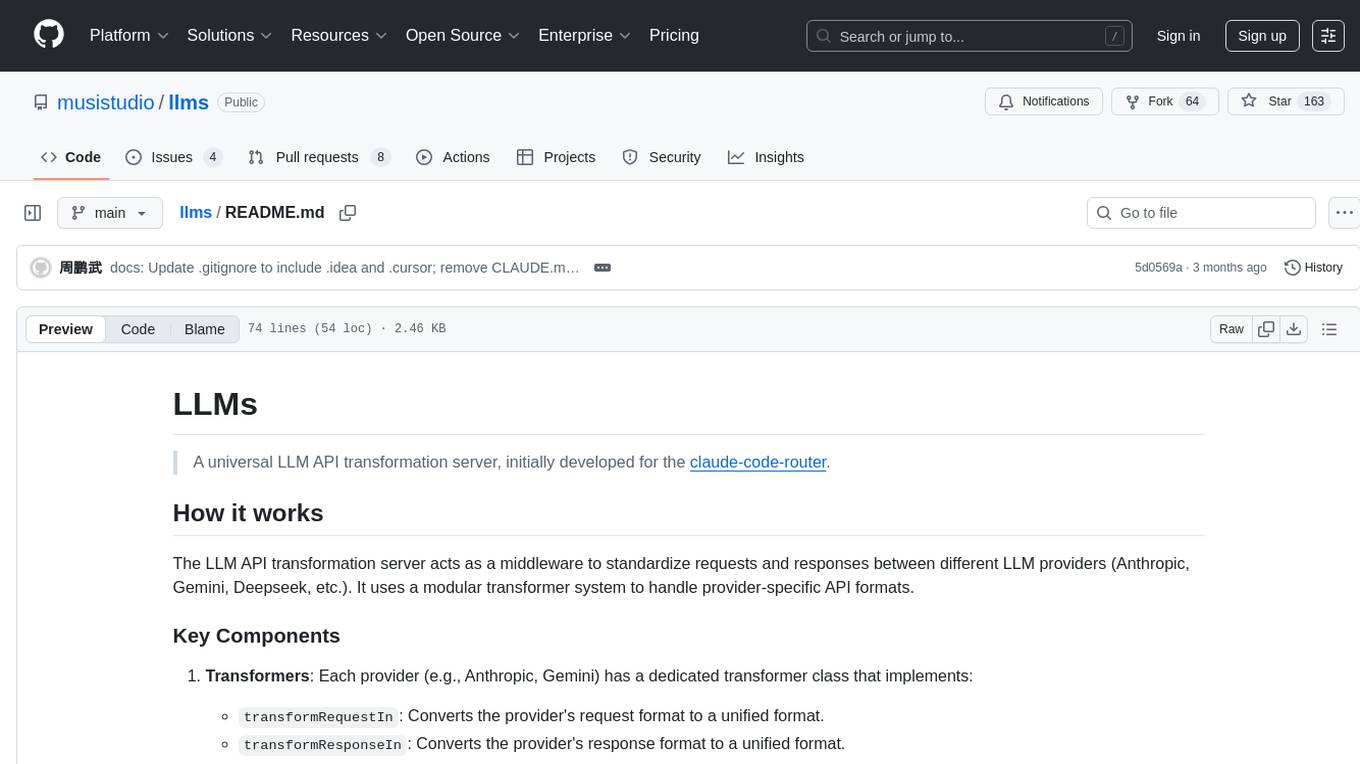Switch to the Pull requests tab

pos(318,157)
